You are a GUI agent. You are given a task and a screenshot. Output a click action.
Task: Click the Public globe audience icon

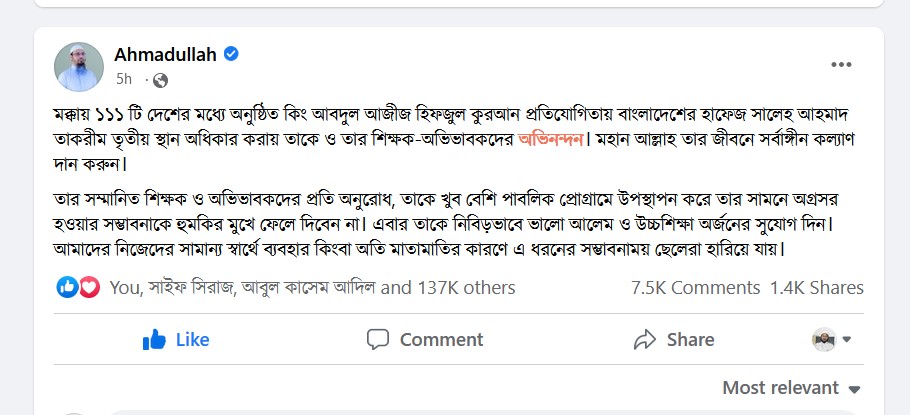[x=160, y=79]
